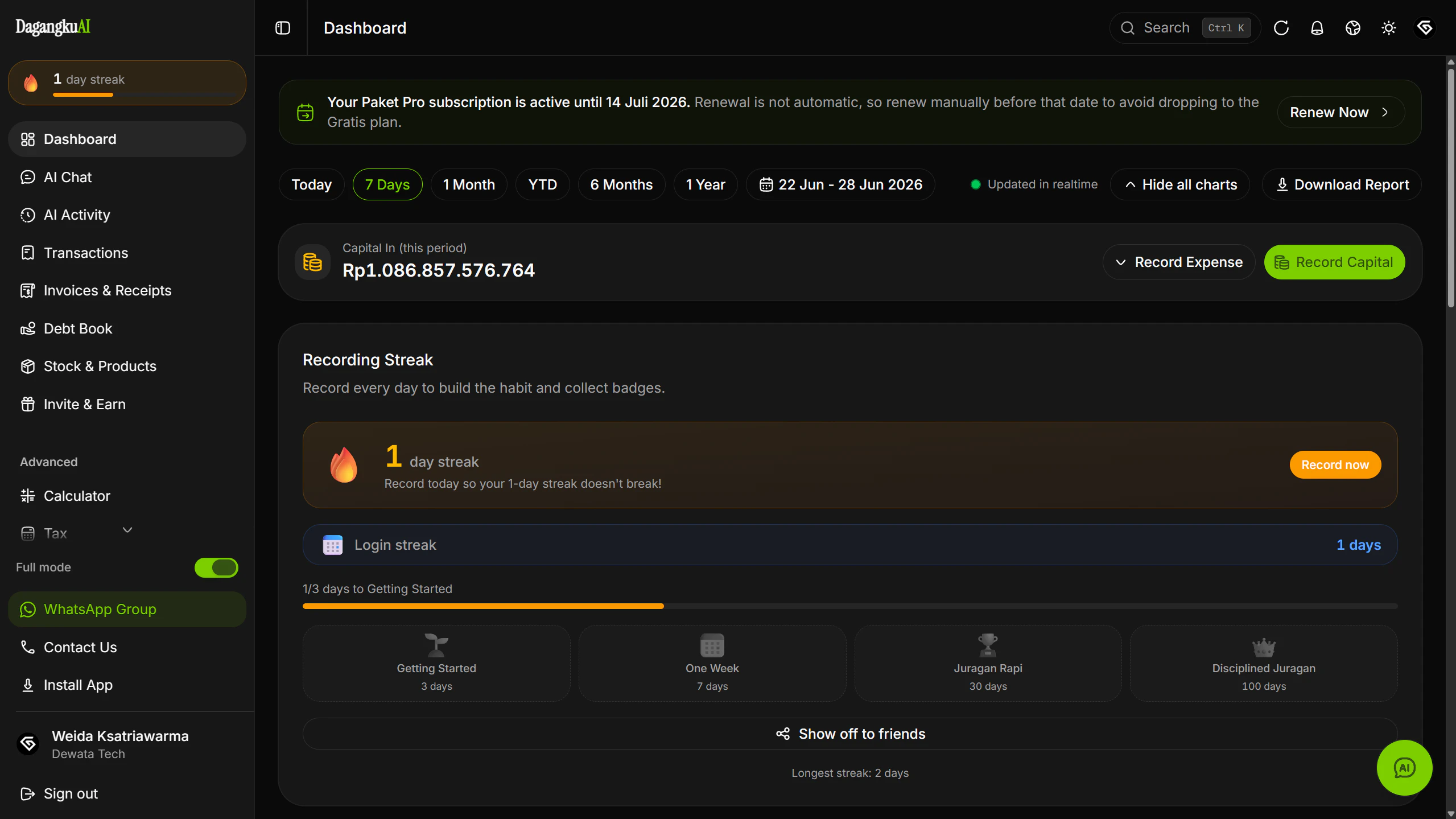The width and height of the screenshot is (1456, 819).
Task: Click the Login streak calendar icon
Action: coord(333,545)
